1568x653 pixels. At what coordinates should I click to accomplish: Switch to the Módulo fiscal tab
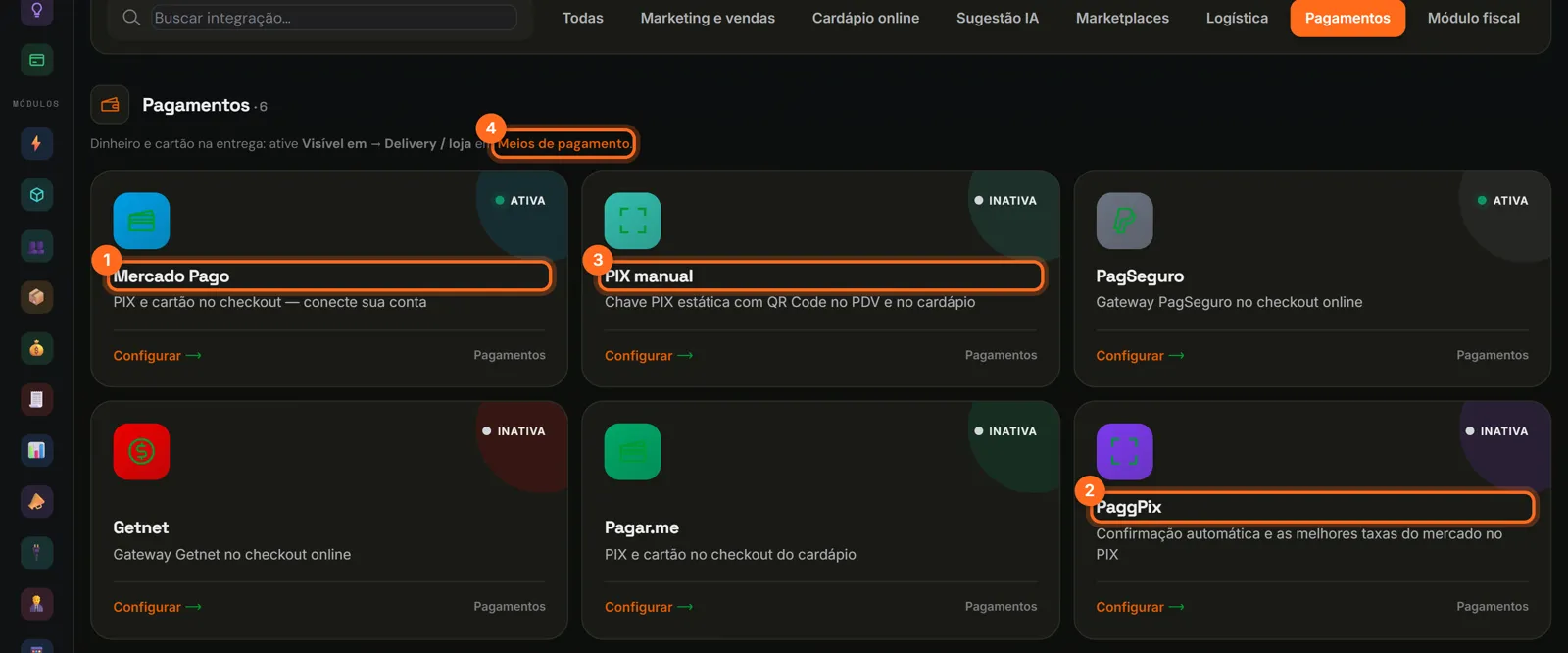click(1474, 18)
